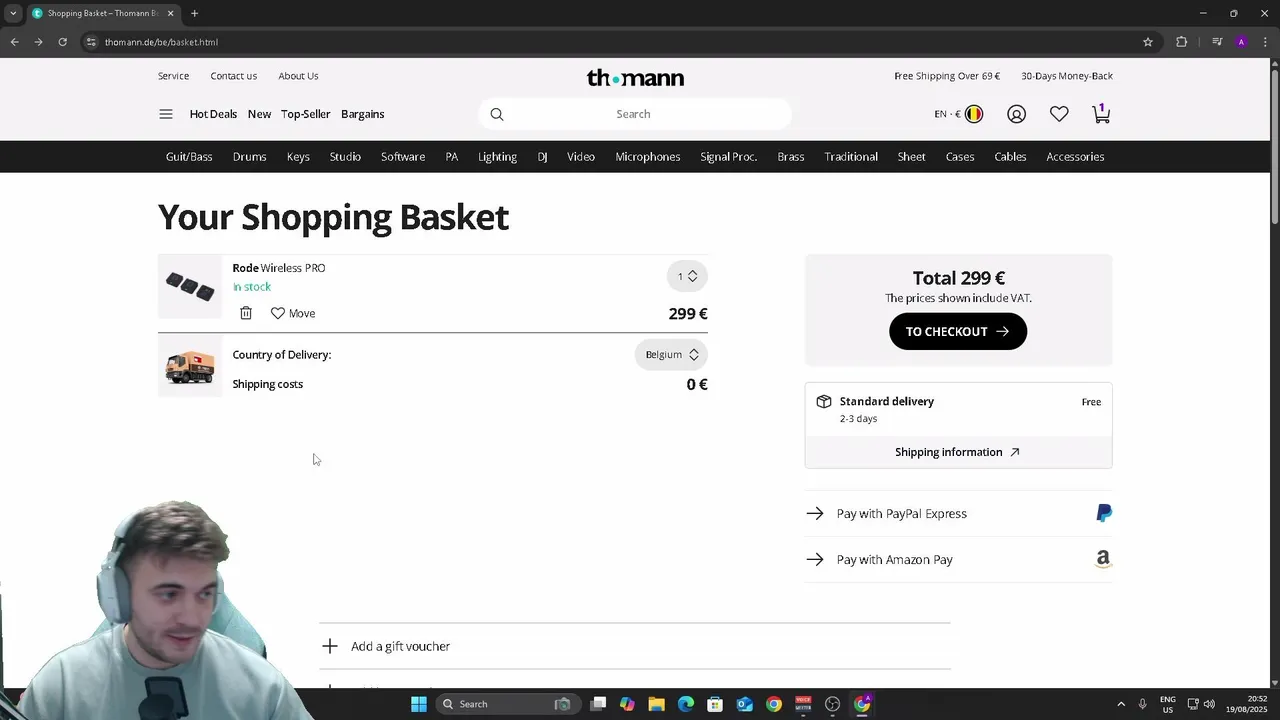Open the shopping basket cart icon
Screen dimensions: 1280x720
tap(1101, 113)
